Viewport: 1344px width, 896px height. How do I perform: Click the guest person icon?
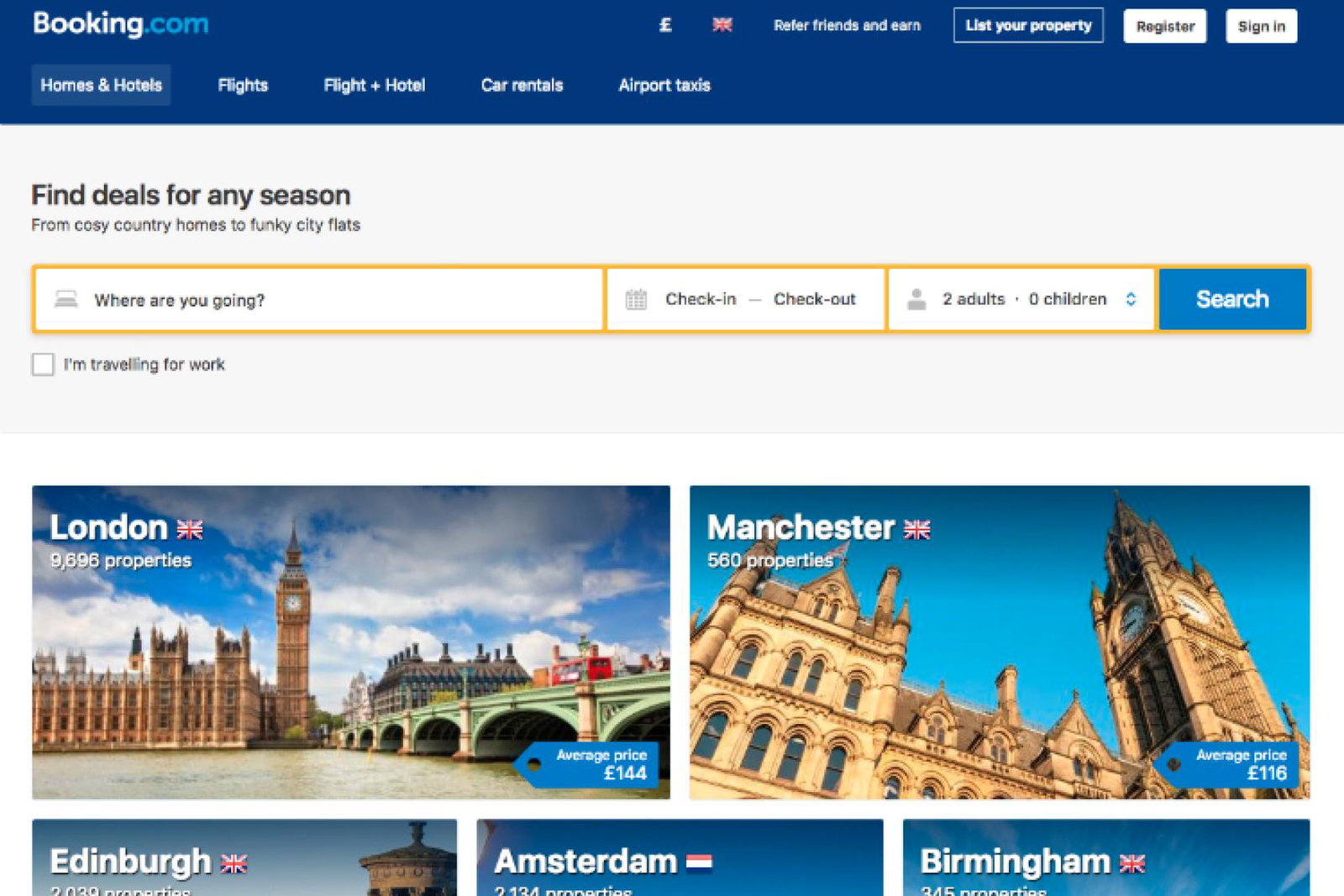pyautogui.click(x=916, y=299)
